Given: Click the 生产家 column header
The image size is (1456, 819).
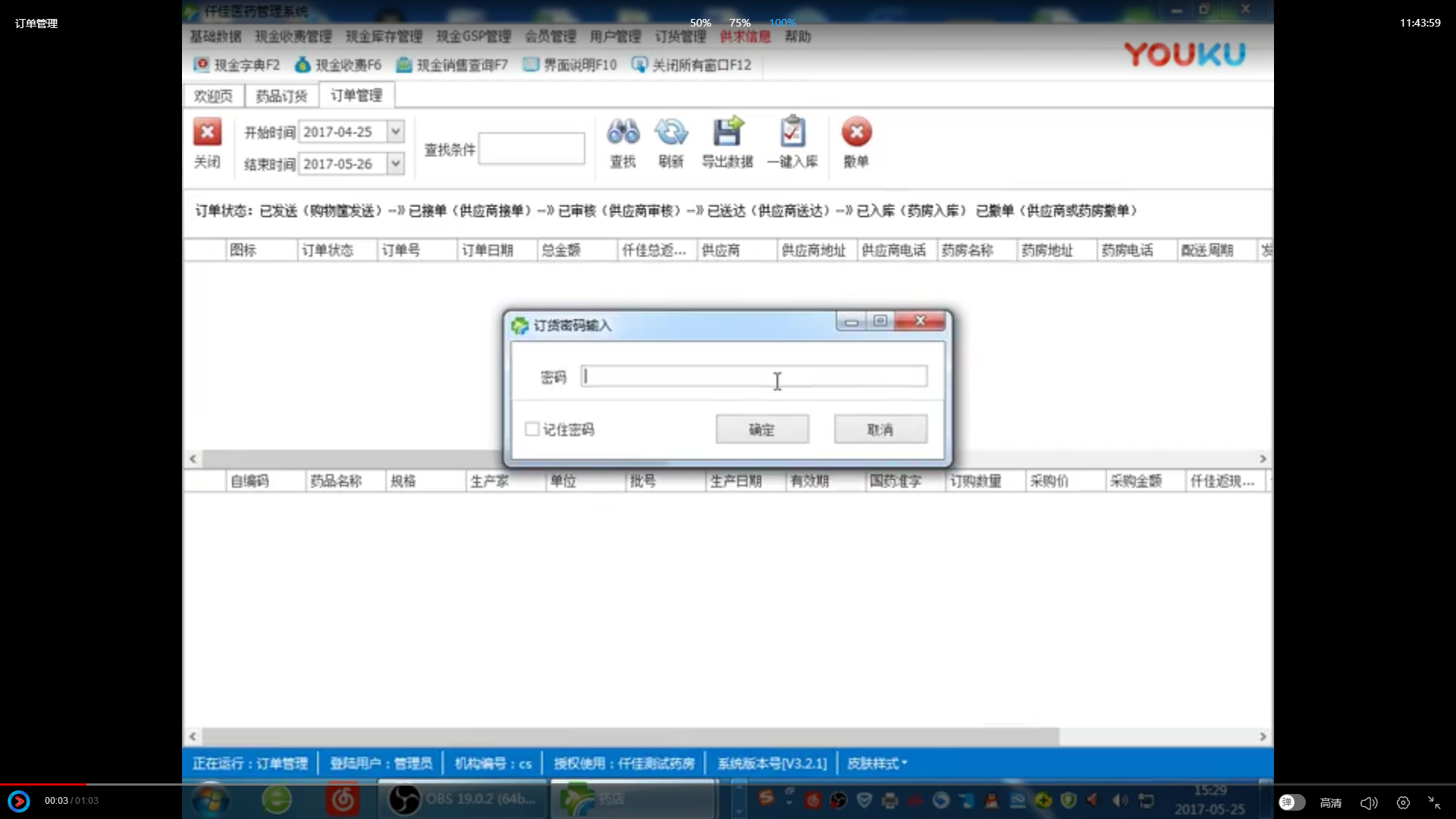Looking at the screenshot, I should [x=505, y=481].
